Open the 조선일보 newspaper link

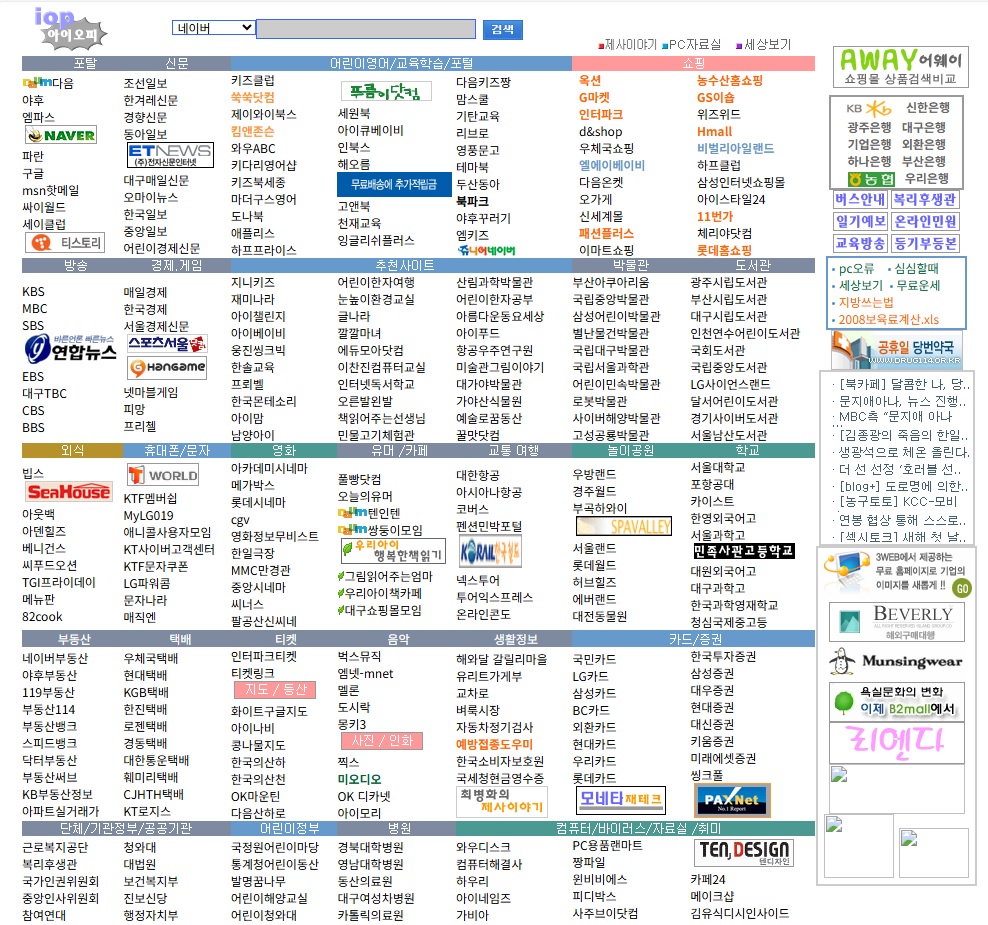click(x=145, y=83)
